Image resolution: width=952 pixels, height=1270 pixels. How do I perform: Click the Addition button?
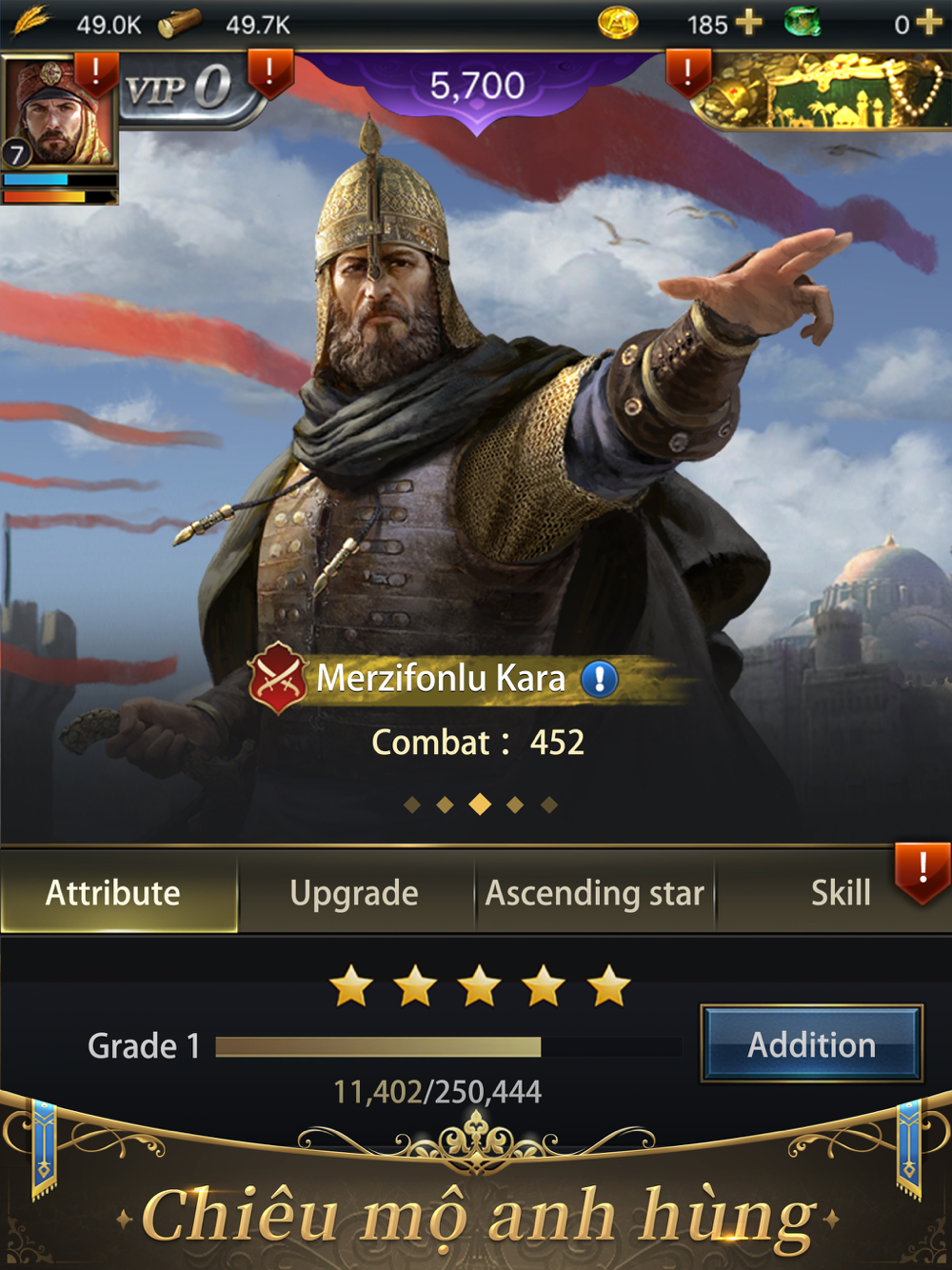tap(811, 1044)
